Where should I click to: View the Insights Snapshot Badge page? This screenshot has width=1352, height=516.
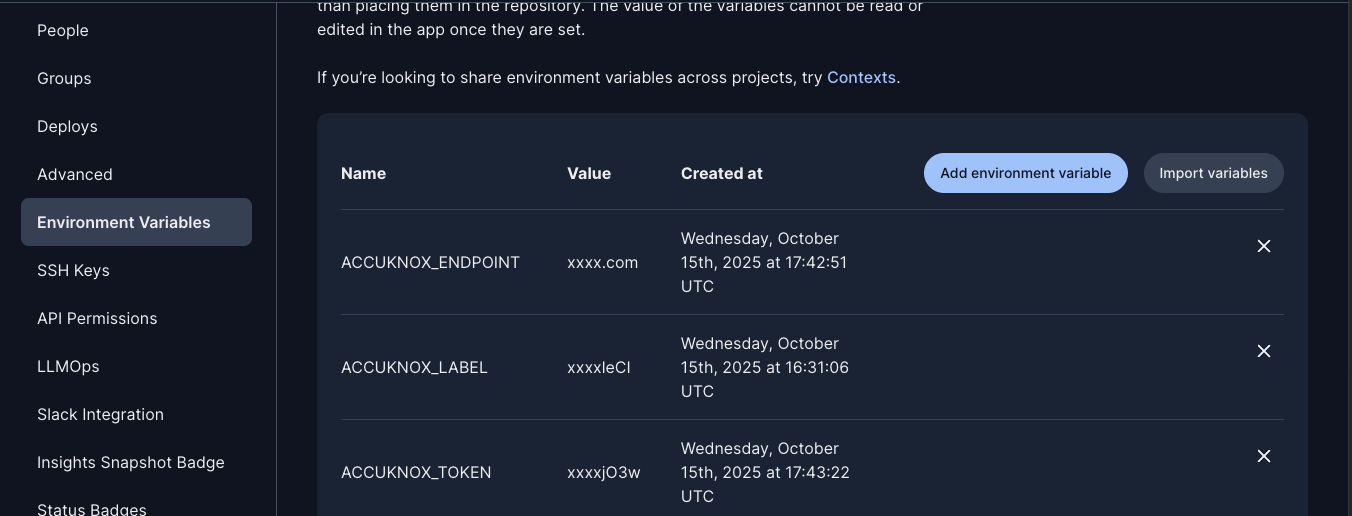click(131, 462)
